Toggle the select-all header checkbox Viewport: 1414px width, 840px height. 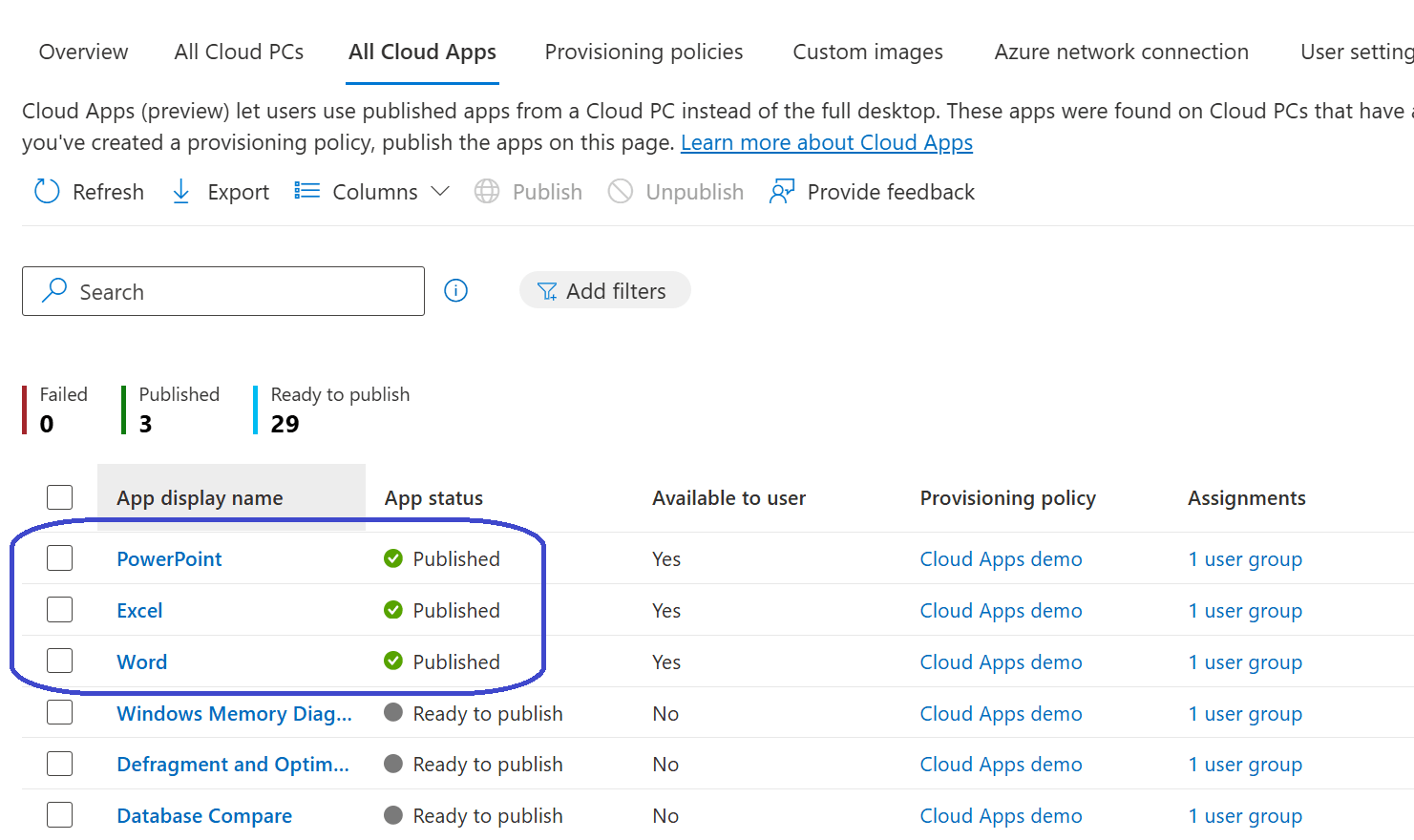[60, 497]
